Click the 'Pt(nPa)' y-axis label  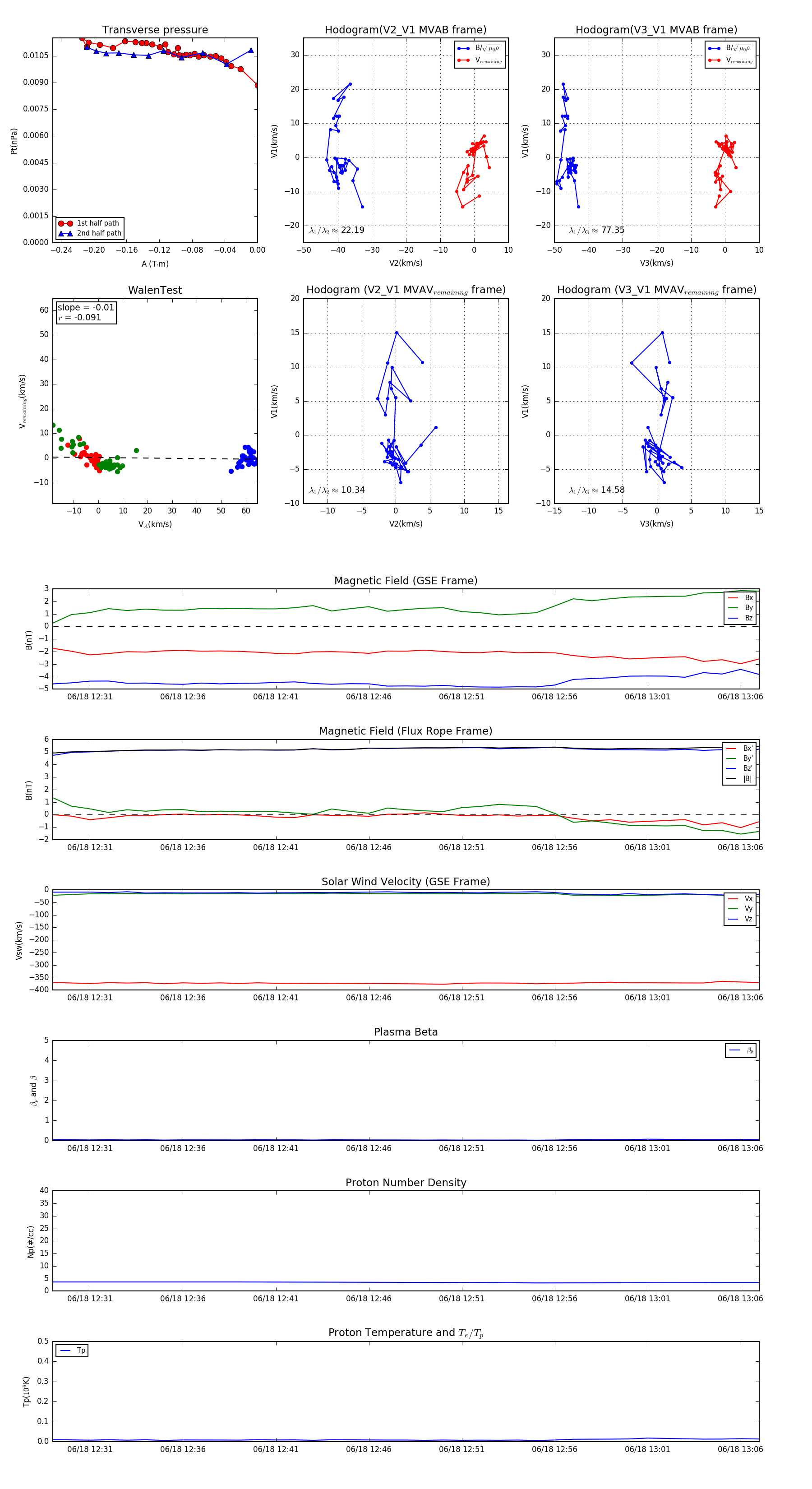click(14, 140)
